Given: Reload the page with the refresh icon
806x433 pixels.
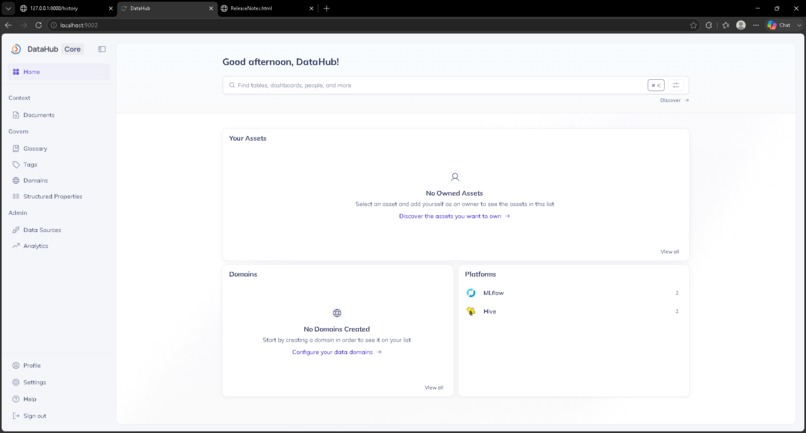Looking at the screenshot, I should pos(39,25).
